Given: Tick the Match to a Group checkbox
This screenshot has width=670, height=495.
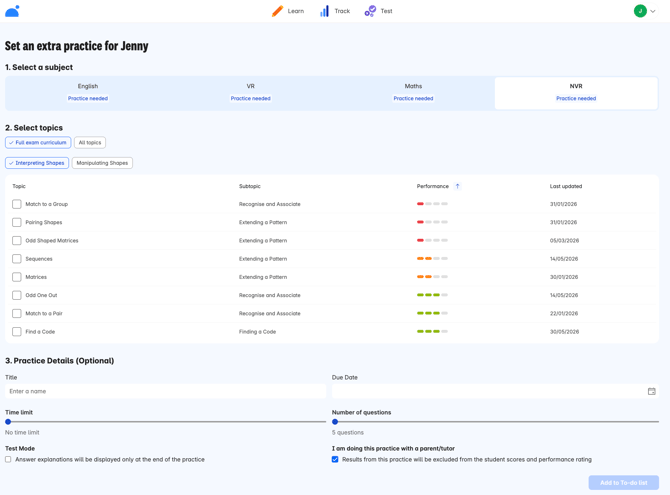Looking at the screenshot, I should [17, 204].
